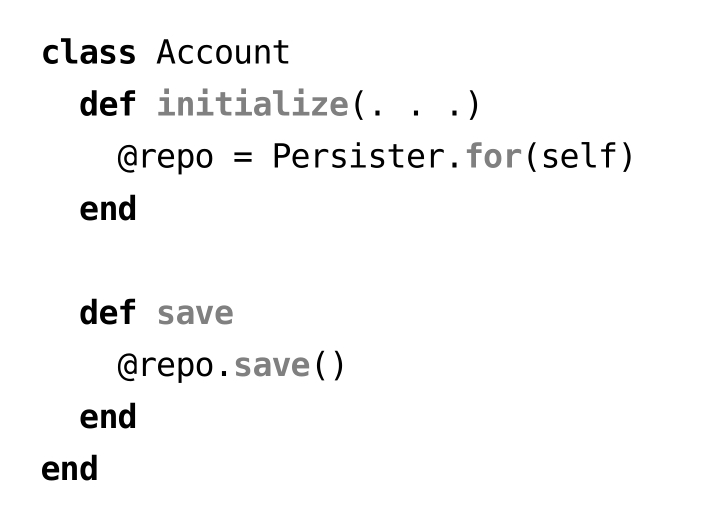Image resolution: width=717 pixels, height=513 pixels.
Task: Click @repo in the assignment line
Action: point(165,157)
